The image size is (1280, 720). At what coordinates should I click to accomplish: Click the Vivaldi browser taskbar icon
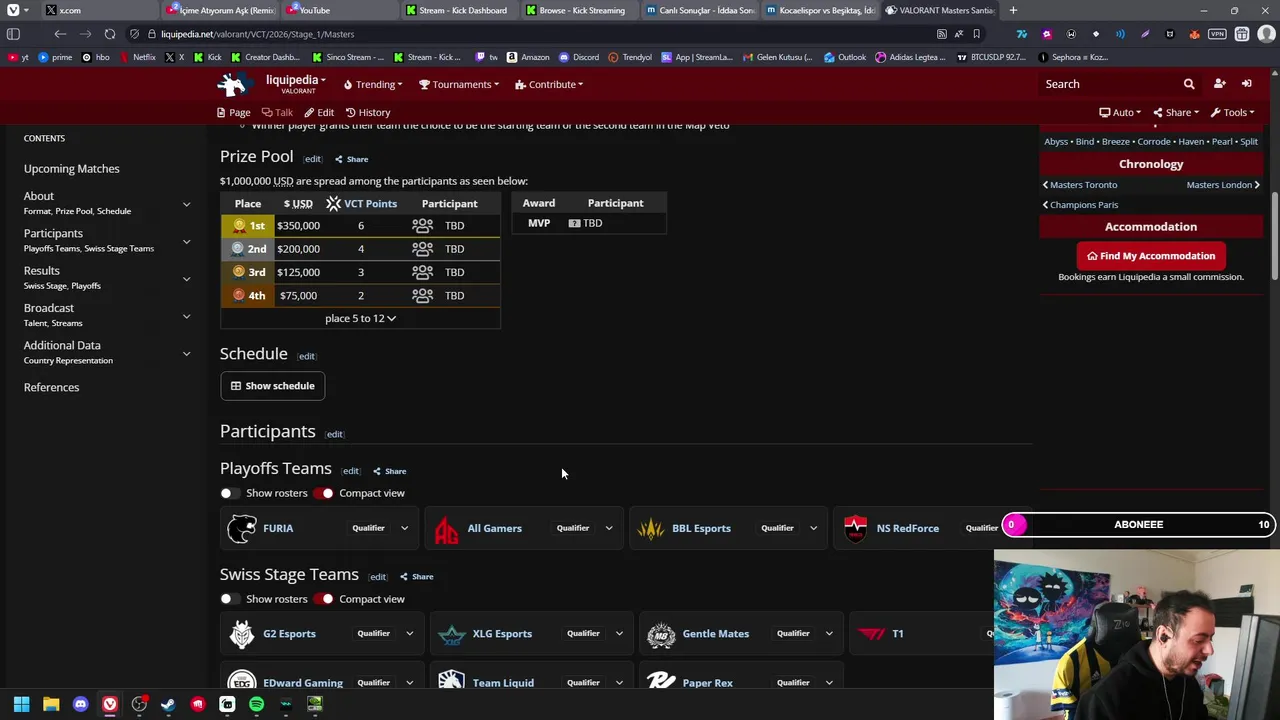click(110, 705)
